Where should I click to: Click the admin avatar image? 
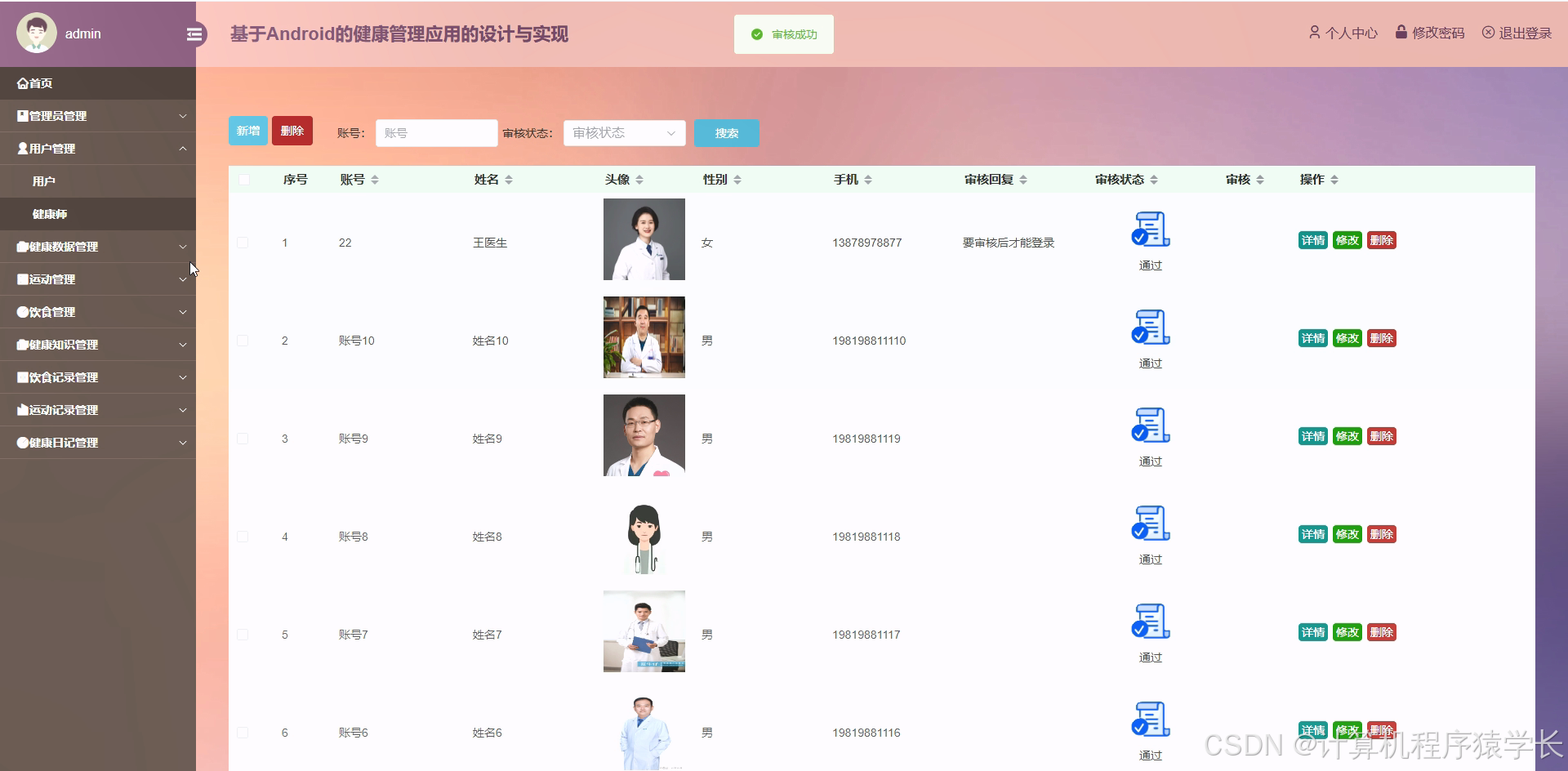pos(36,33)
